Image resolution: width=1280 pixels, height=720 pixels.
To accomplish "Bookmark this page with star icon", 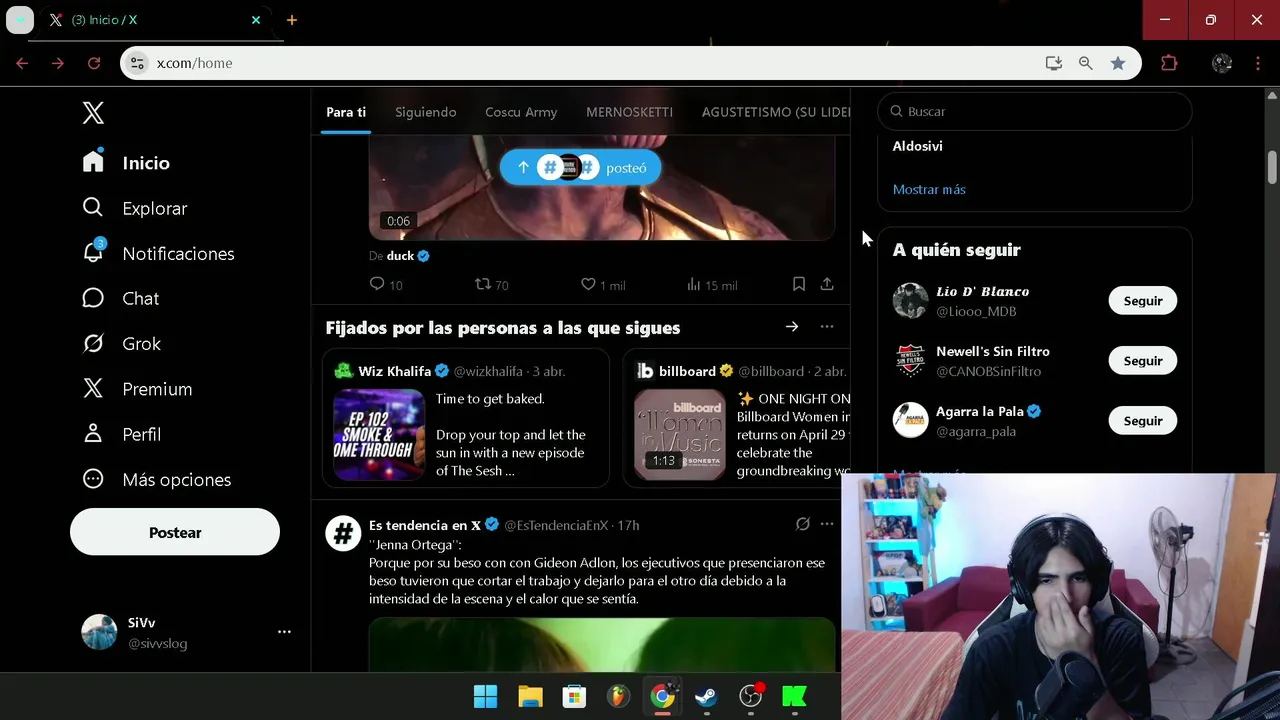I will pyautogui.click(x=1118, y=63).
